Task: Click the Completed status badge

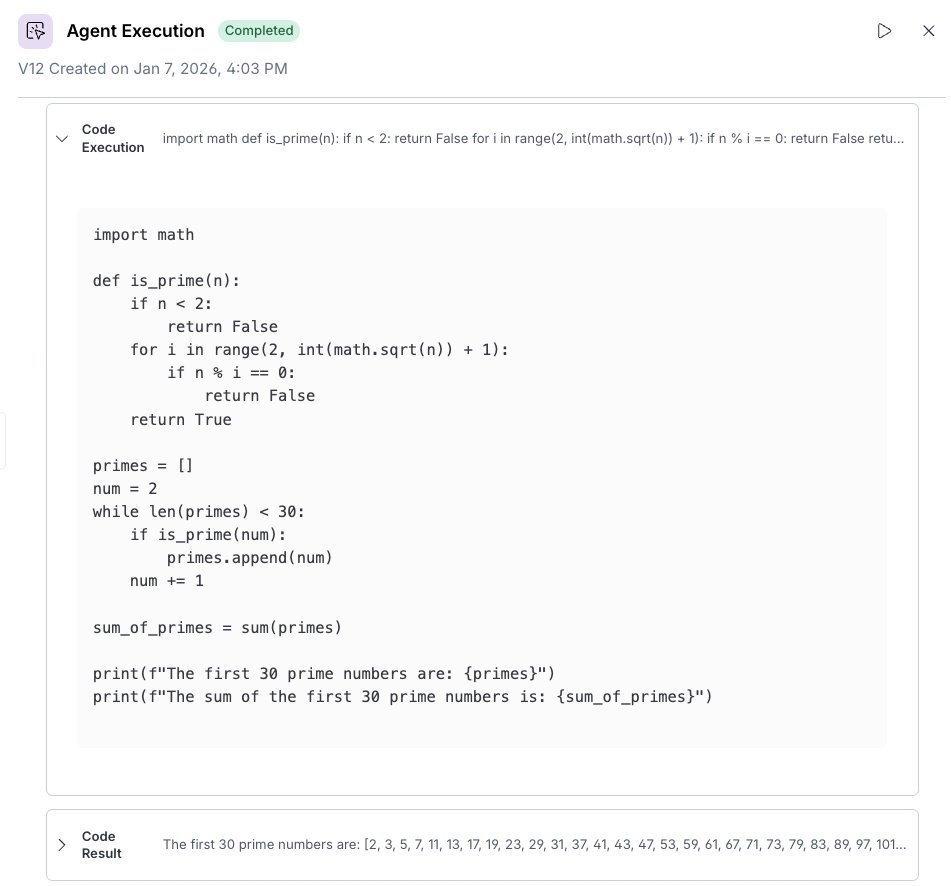Action: pyautogui.click(x=259, y=31)
